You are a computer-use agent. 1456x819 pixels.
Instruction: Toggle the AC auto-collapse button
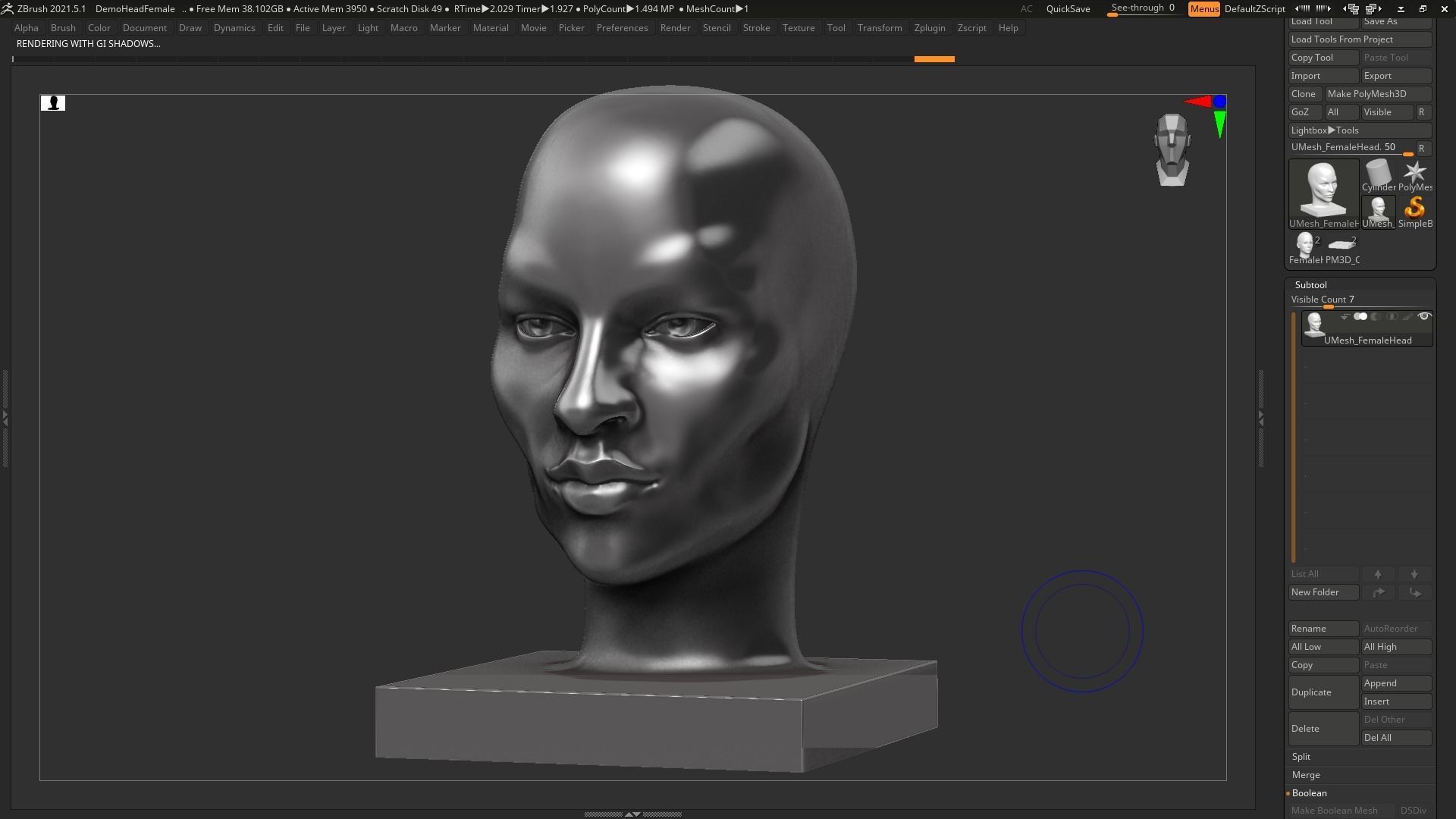[1026, 9]
